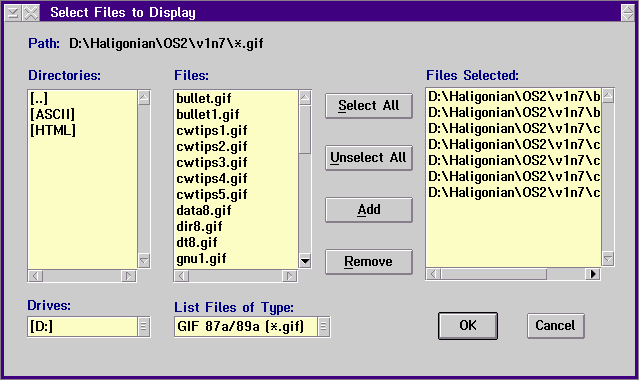Screen dimensions: 639x380
Task: Click down arrow of Files Selected scrollbar
Action: coord(608,258)
